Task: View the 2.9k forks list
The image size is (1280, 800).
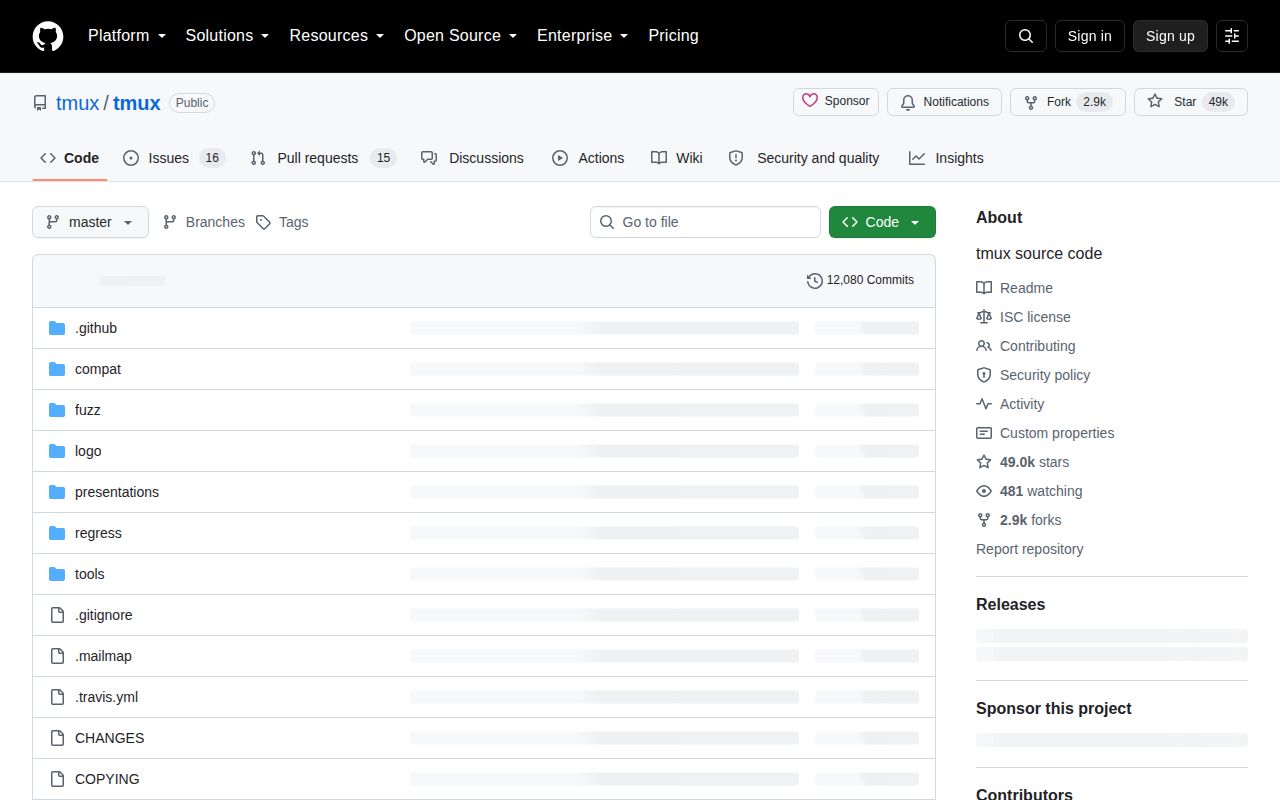Action: pos(1019,520)
